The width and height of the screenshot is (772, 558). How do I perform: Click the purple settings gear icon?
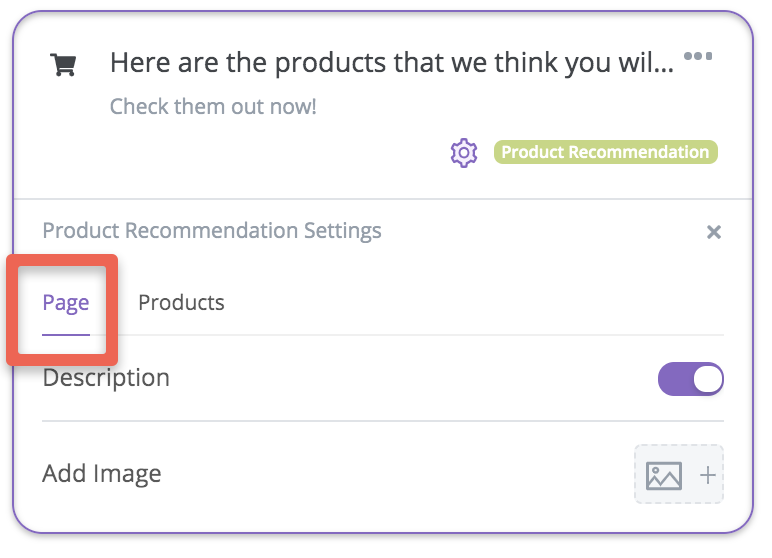click(x=463, y=153)
